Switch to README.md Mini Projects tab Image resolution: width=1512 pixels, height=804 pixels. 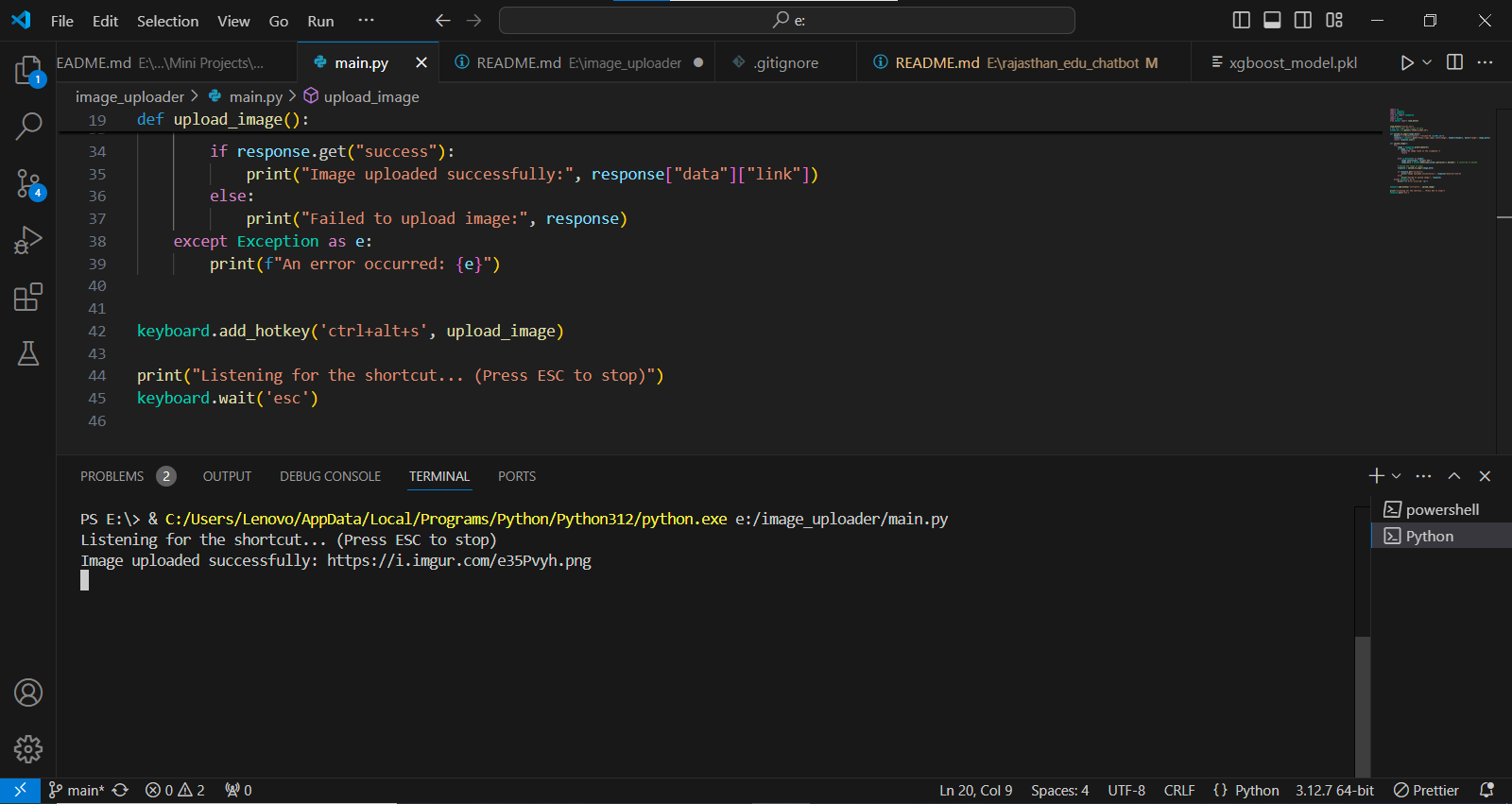coord(175,62)
